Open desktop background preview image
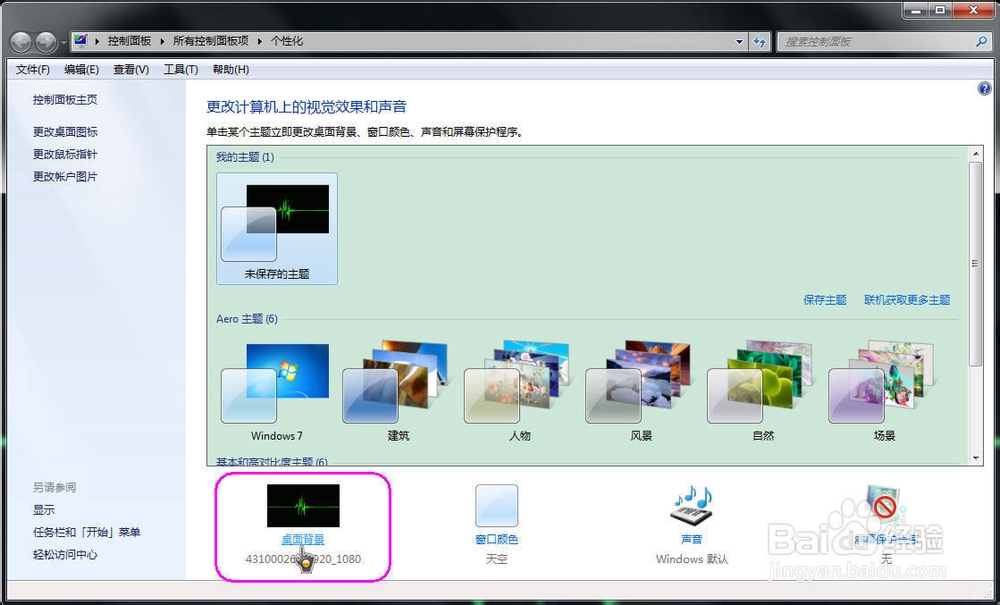Viewport: 1000px width, 605px height. pos(303,506)
